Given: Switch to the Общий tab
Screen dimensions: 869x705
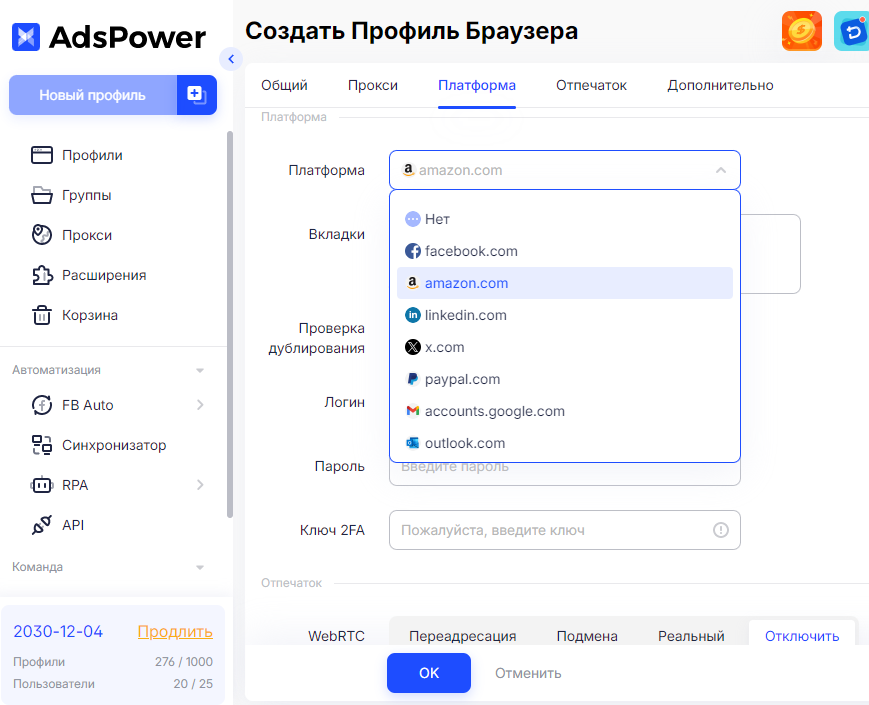Looking at the screenshot, I should tap(284, 85).
